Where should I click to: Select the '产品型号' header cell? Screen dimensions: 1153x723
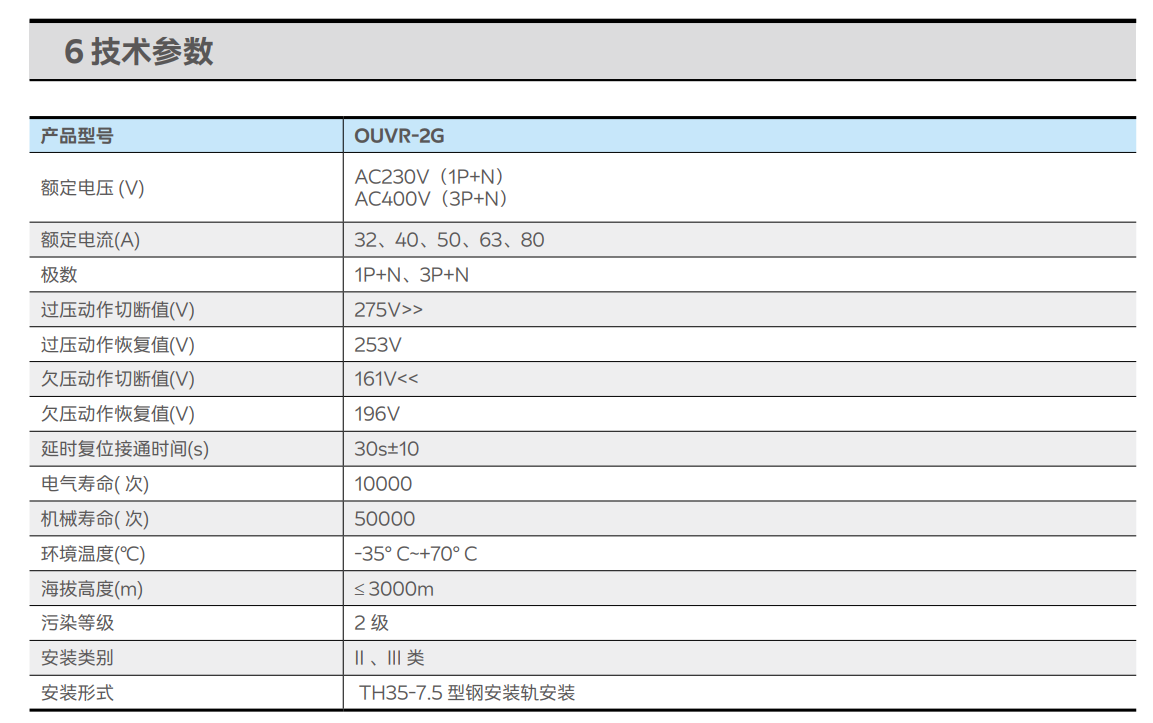coord(77,137)
